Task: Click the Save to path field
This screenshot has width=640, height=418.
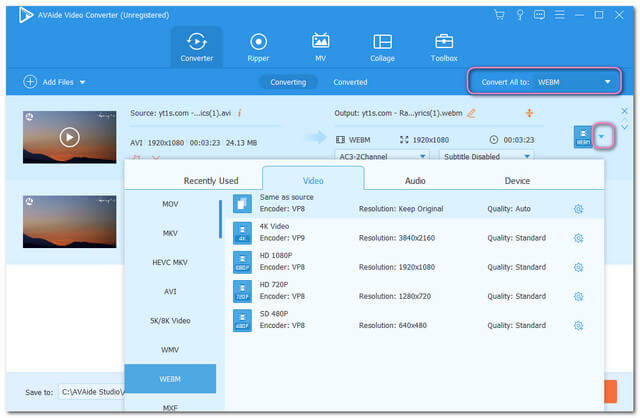Action: point(91,392)
